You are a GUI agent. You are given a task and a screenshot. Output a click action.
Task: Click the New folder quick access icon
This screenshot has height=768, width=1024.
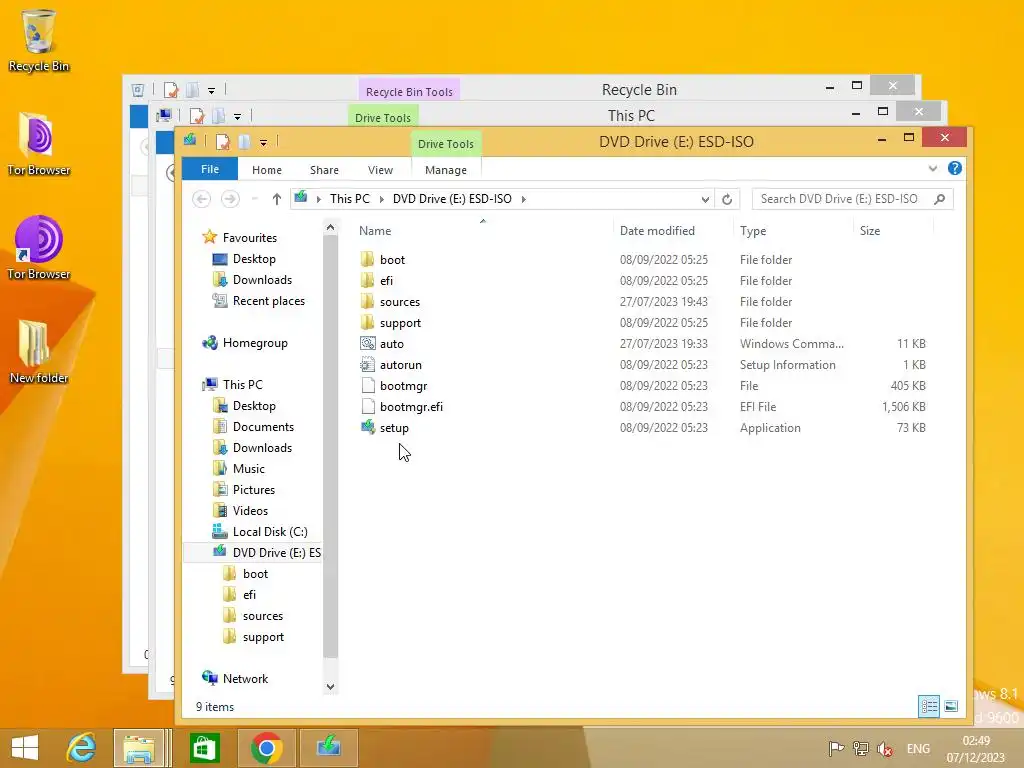pos(244,142)
